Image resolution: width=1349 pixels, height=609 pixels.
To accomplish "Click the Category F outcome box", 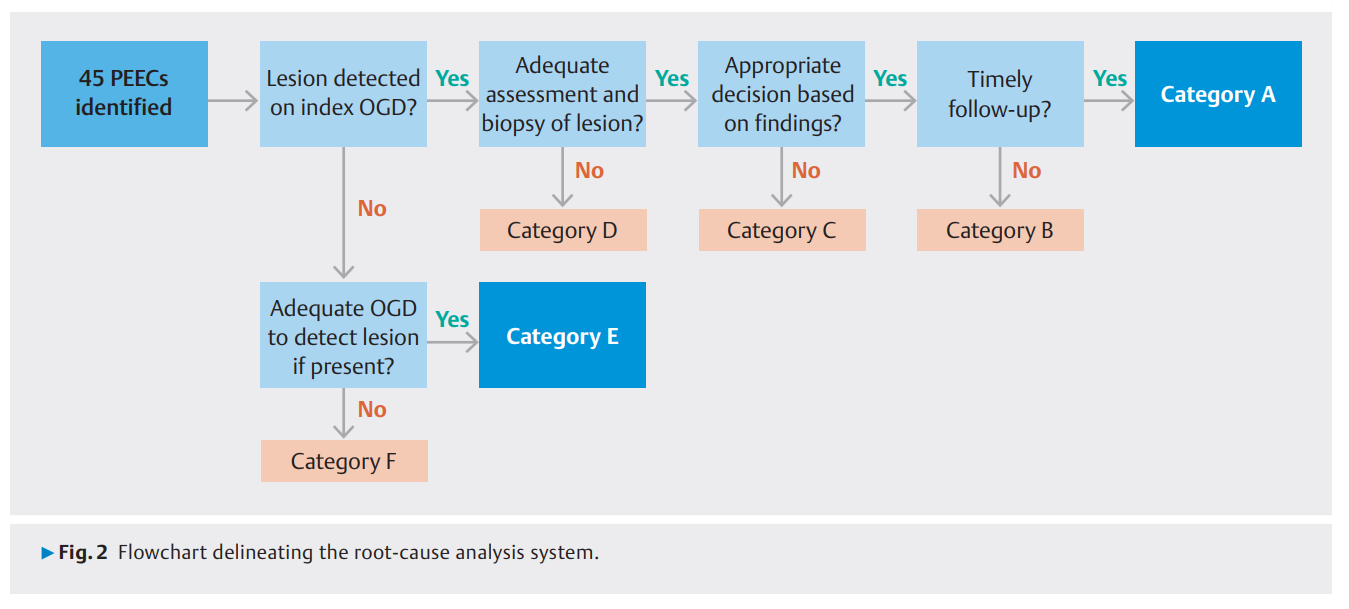I will [344, 462].
